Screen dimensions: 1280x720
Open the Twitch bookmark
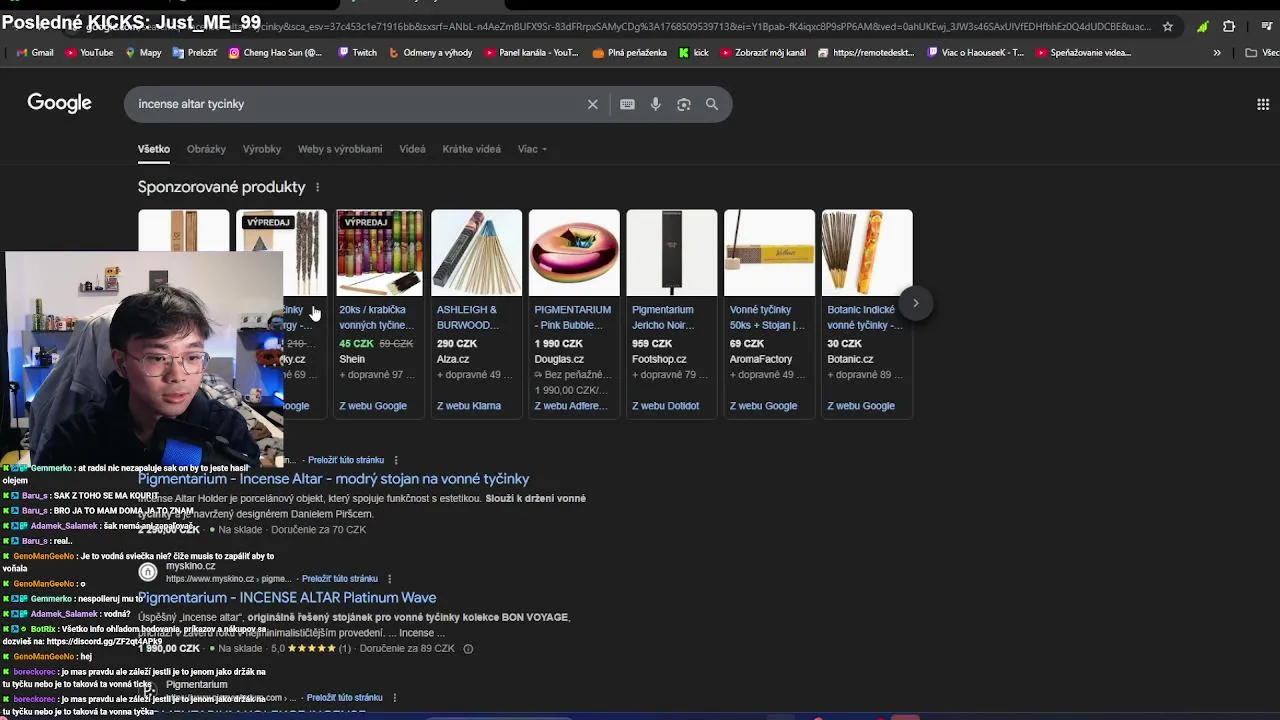coord(357,53)
